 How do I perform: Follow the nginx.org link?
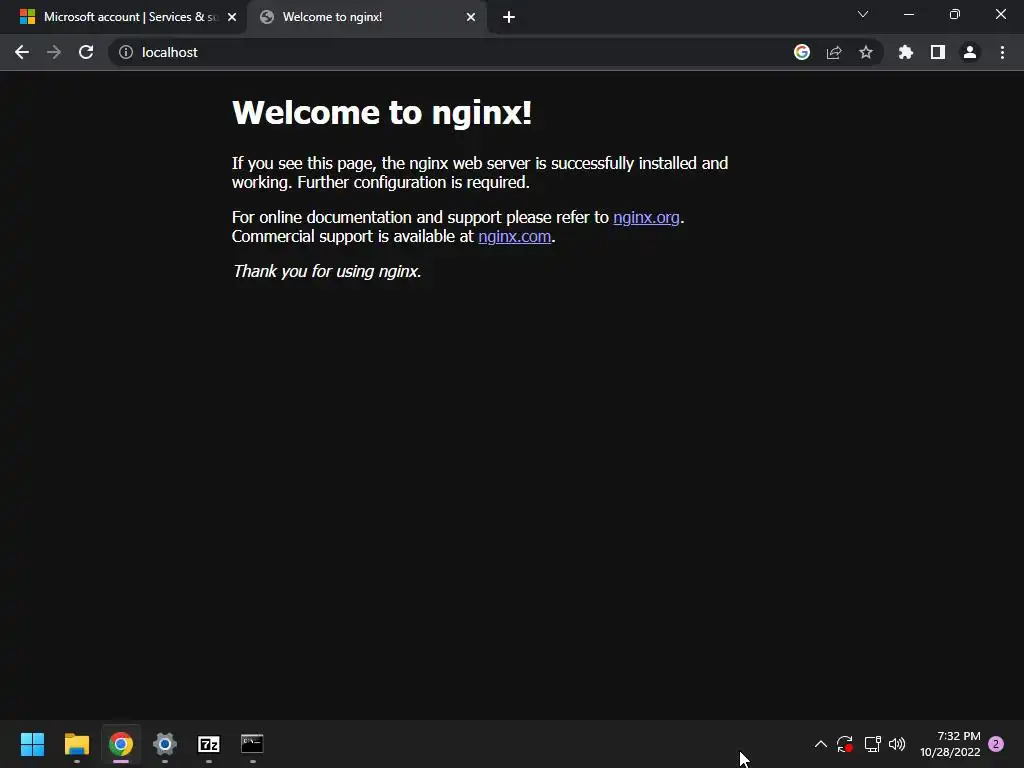(x=646, y=217)
